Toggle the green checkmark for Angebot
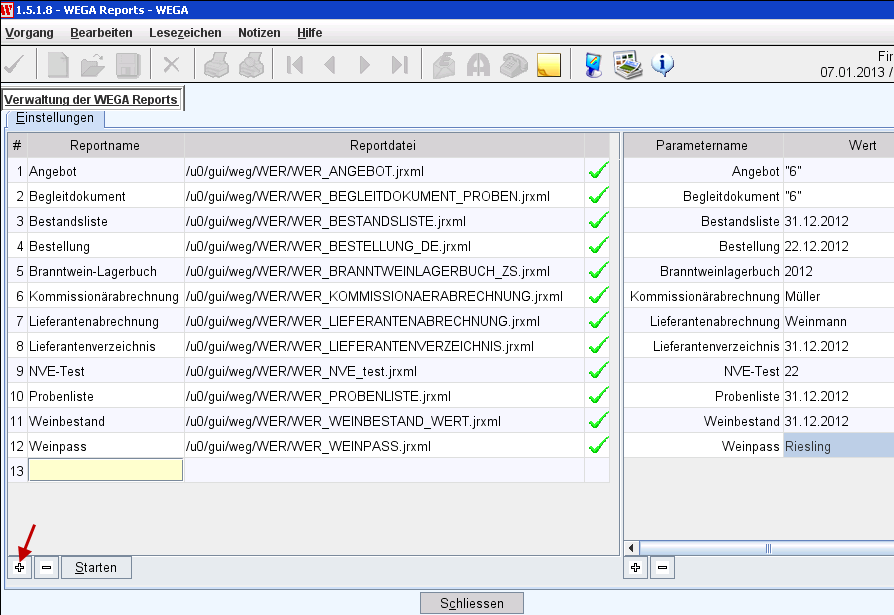The height and width of the screenshot is (615, 894). pyautogui.click(x=598, y=171)
